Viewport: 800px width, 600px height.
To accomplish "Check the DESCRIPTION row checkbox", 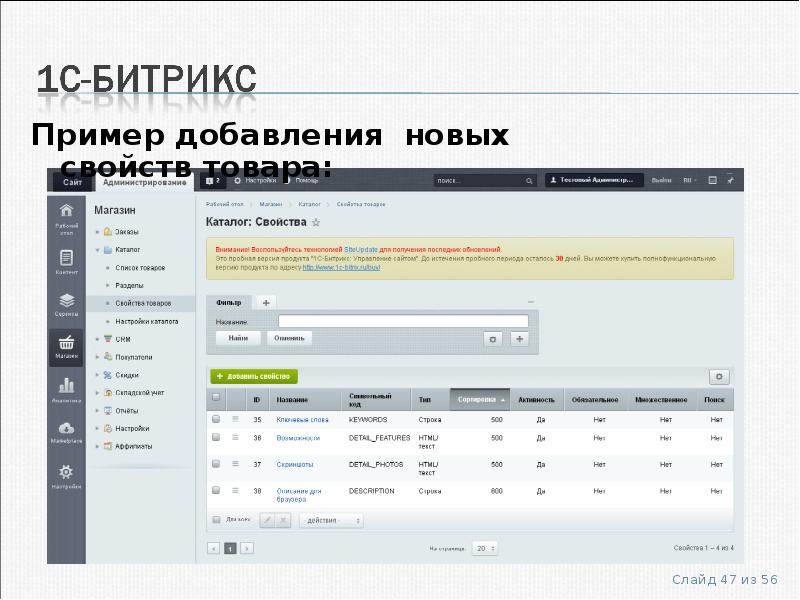I will 216,490.
